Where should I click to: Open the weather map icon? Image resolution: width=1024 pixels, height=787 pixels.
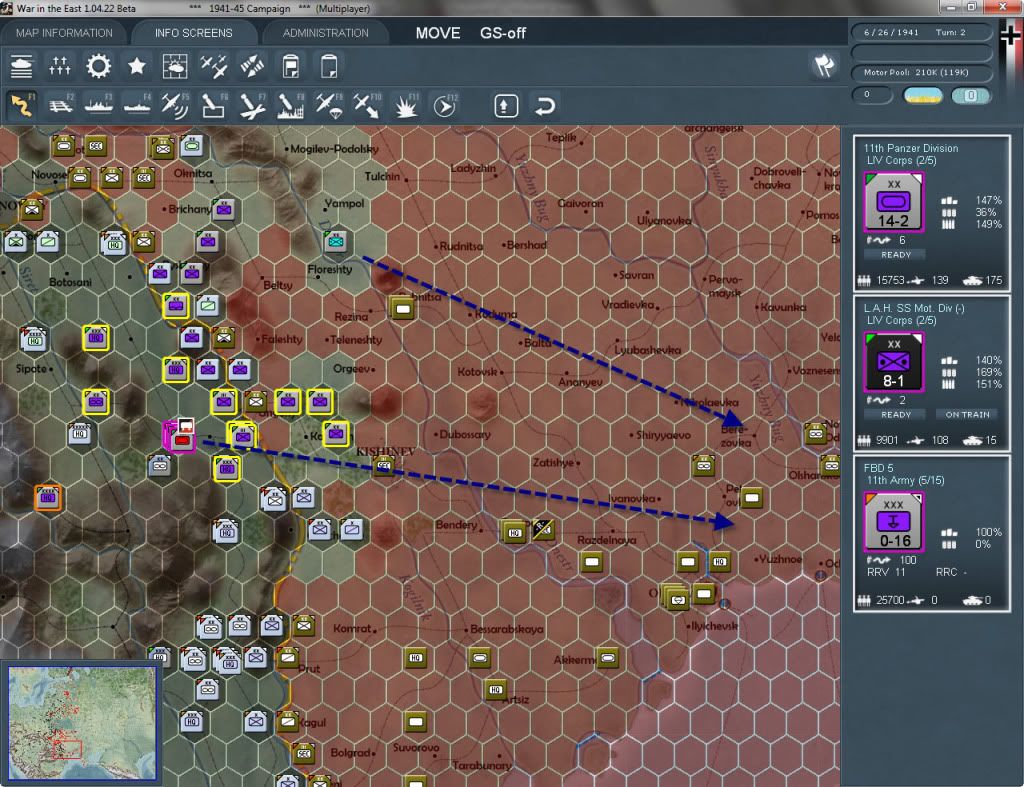[175, 67]
